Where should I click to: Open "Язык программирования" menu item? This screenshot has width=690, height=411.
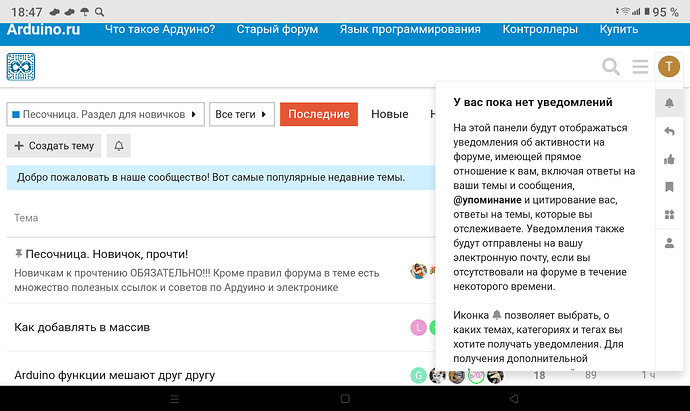pos(410,29)
